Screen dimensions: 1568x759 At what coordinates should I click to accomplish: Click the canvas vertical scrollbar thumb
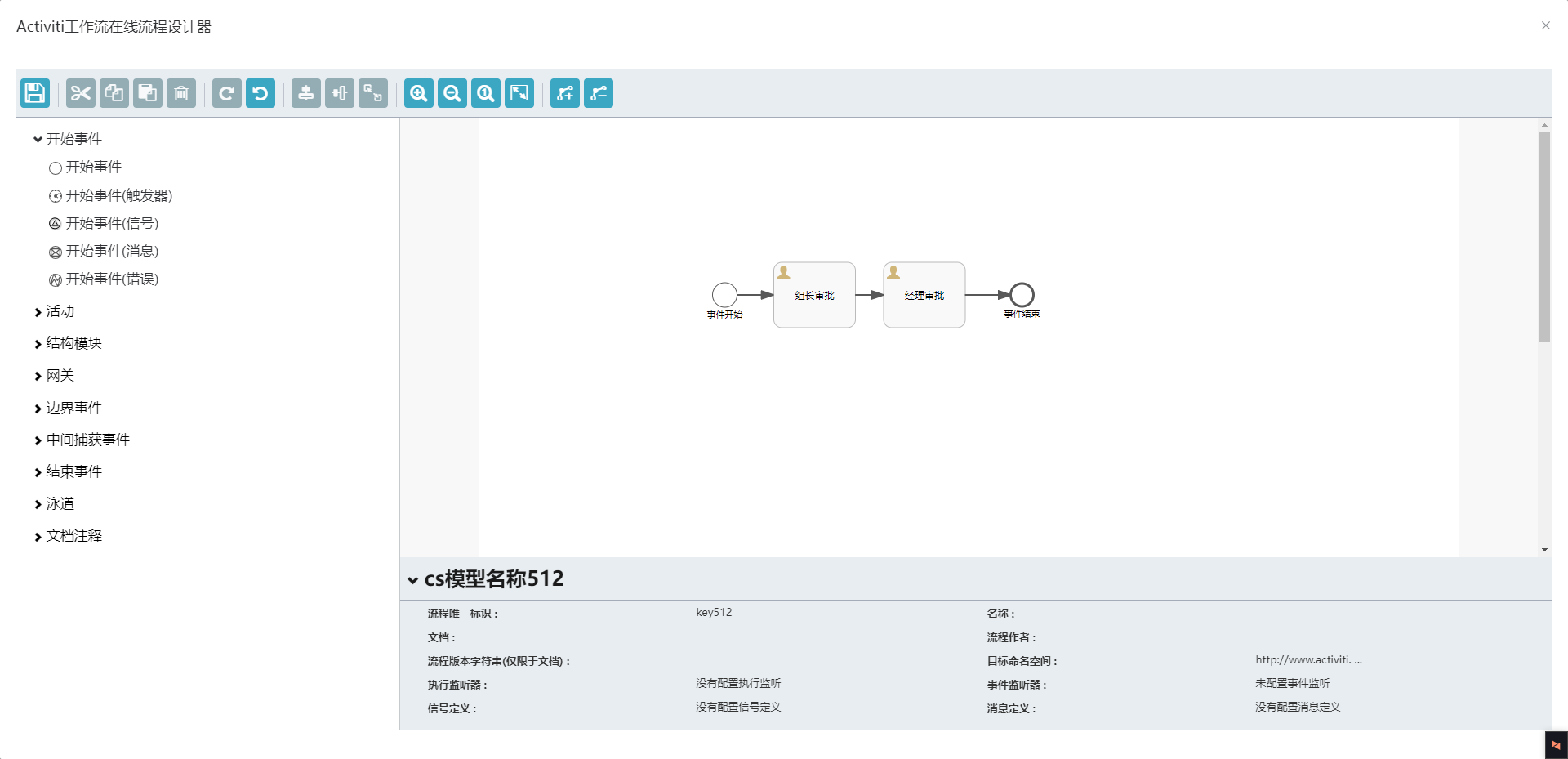point(1544,236)
